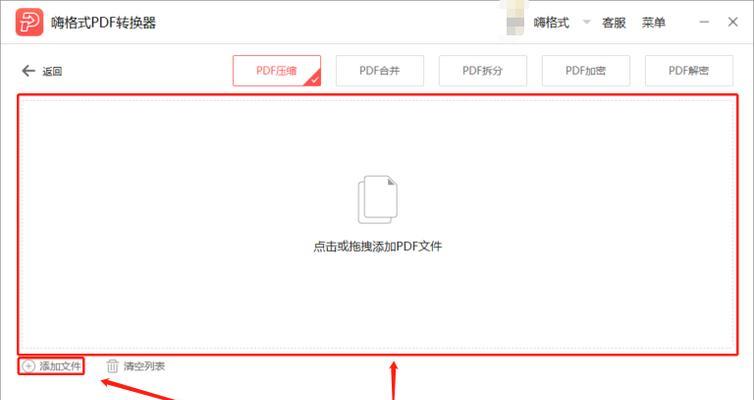Expand the dropdown arrow next to 嗨格式 account
The height and width of the screenshot is (400, 754).
tap(586, 22)
